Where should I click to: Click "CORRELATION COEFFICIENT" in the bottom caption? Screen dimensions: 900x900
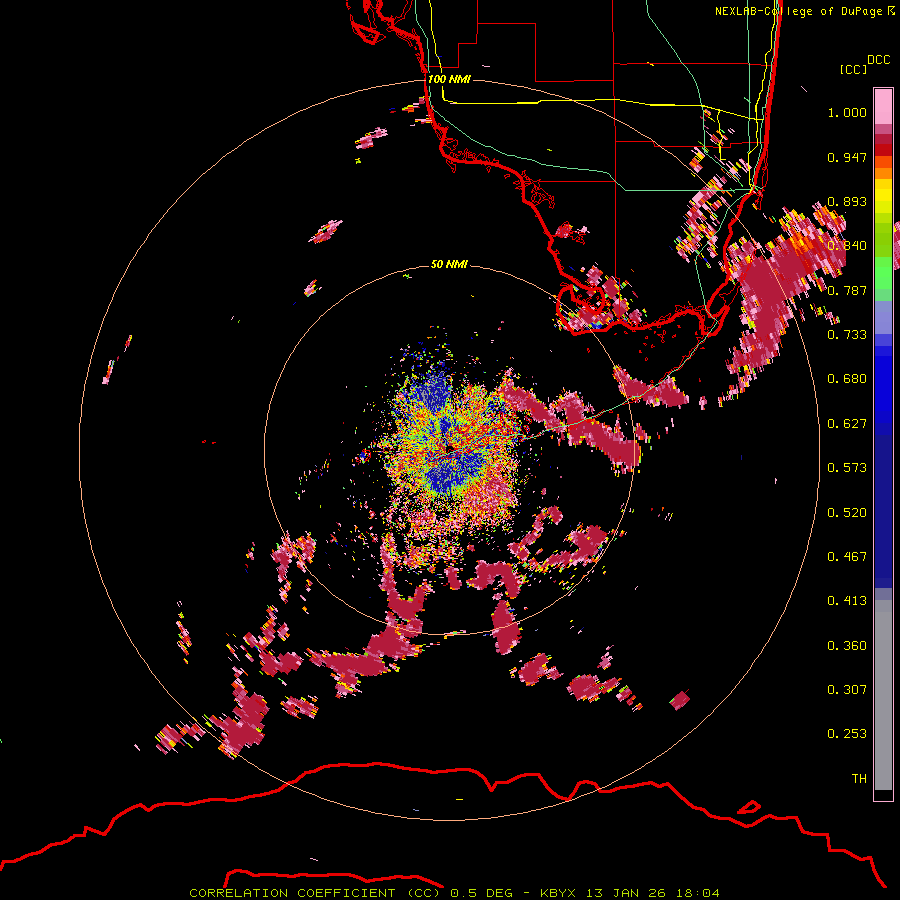click(x=293, y=893)
